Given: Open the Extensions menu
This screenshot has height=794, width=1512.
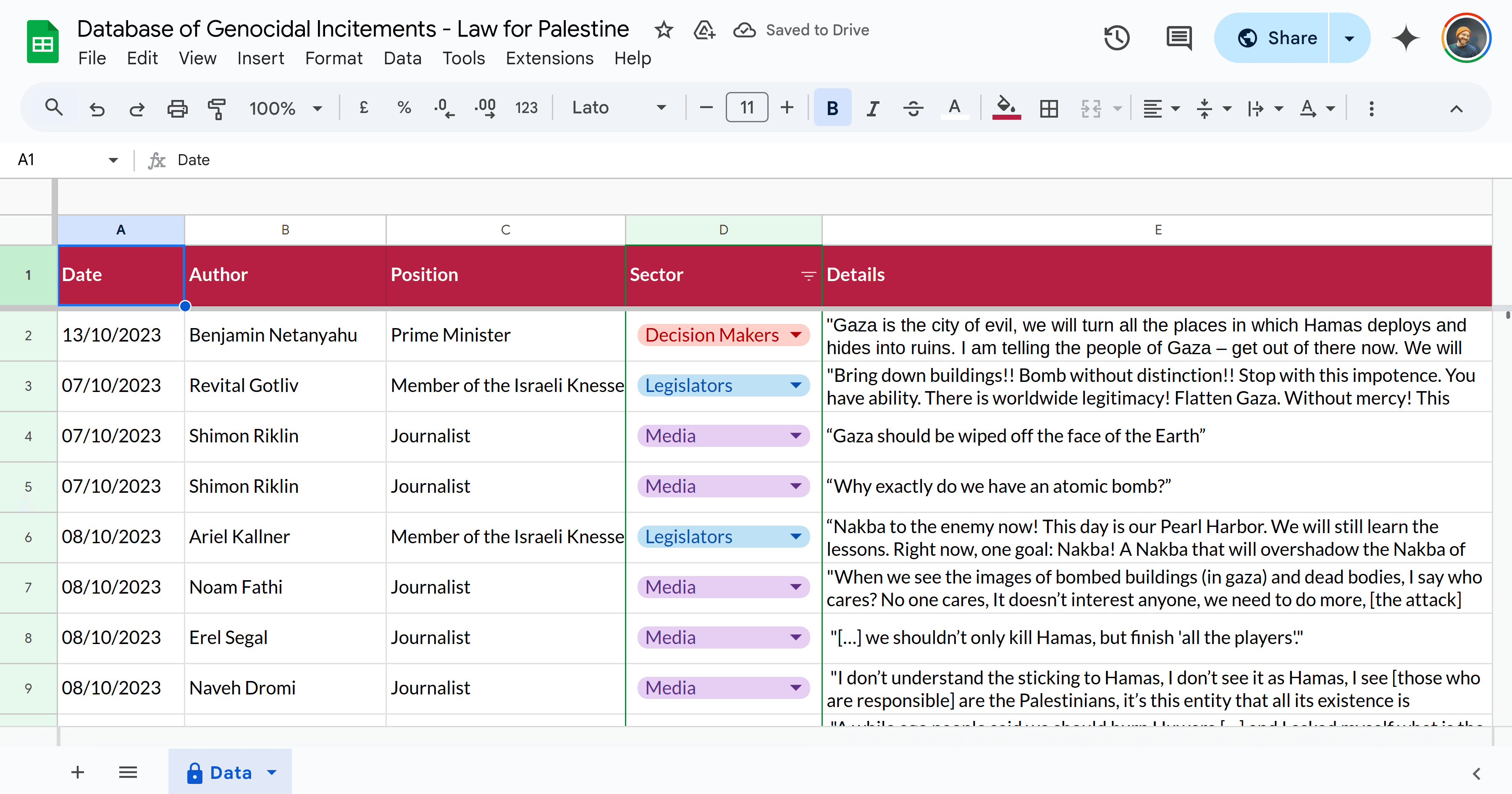Looking at the screenshot, I should point(549,58).
